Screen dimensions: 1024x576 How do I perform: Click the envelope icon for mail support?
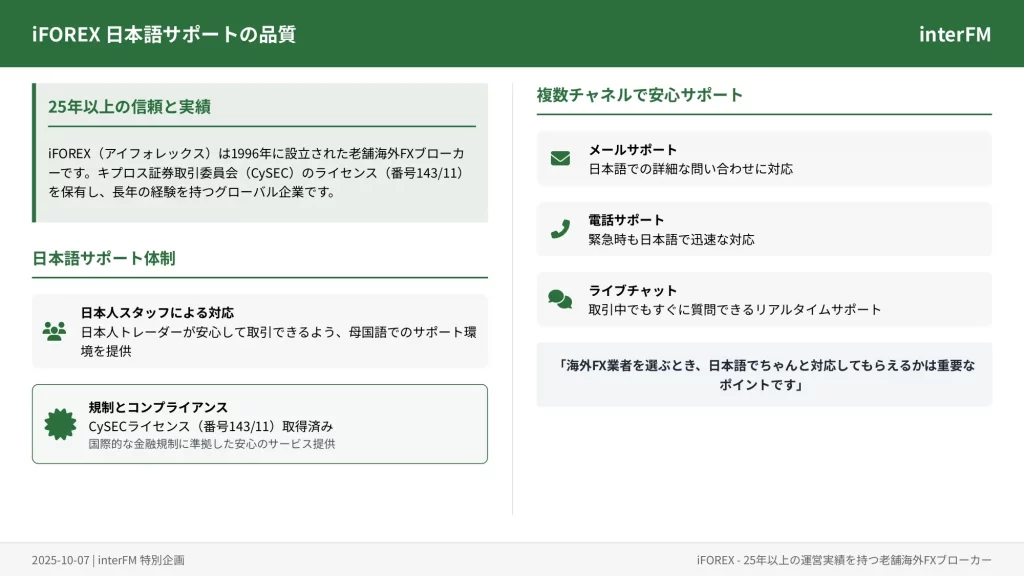(x=560, y=159)
